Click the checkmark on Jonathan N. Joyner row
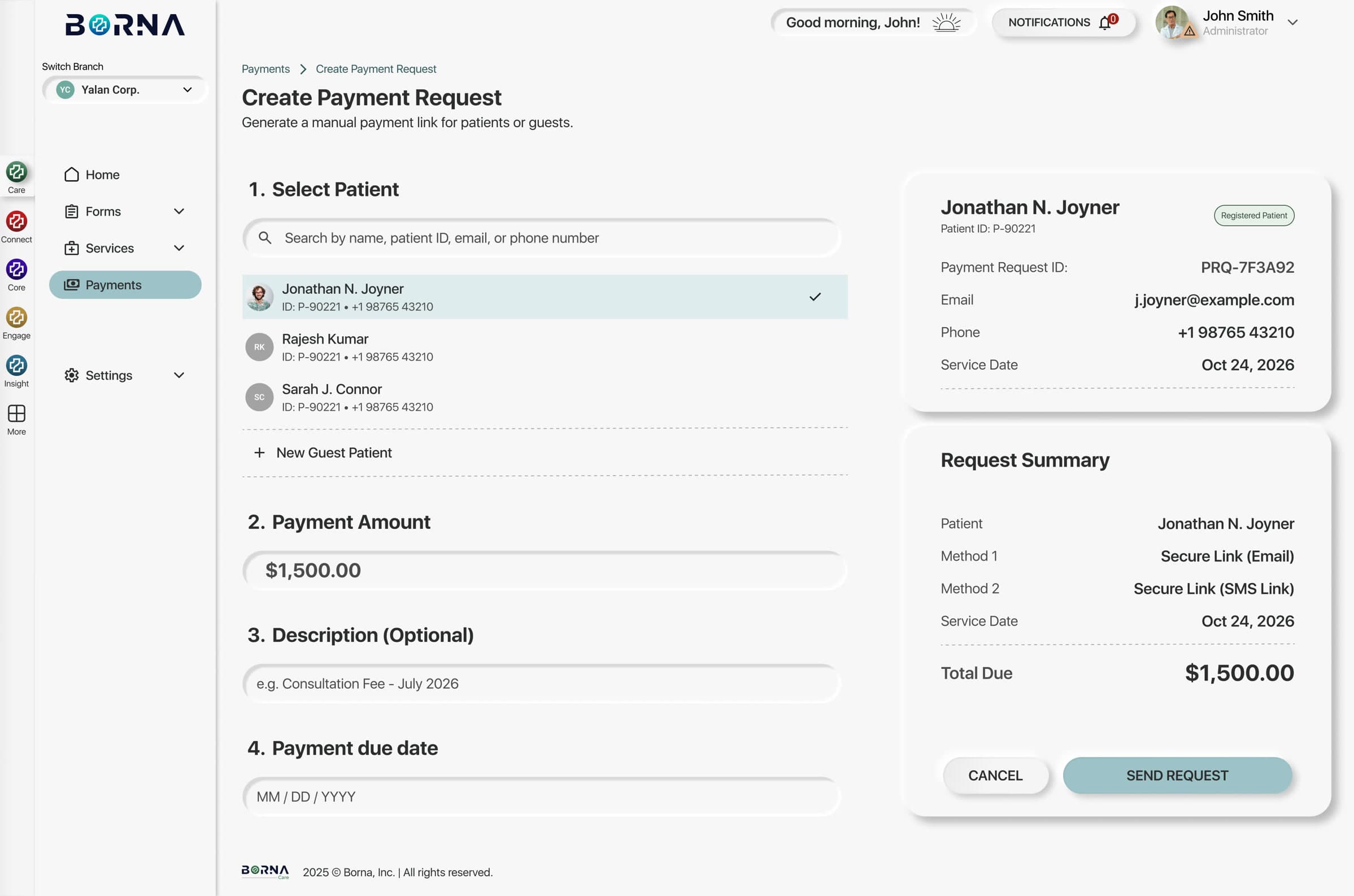This screenshot has height=896, width=1354. pyautogui.click(x=815, y=297)
